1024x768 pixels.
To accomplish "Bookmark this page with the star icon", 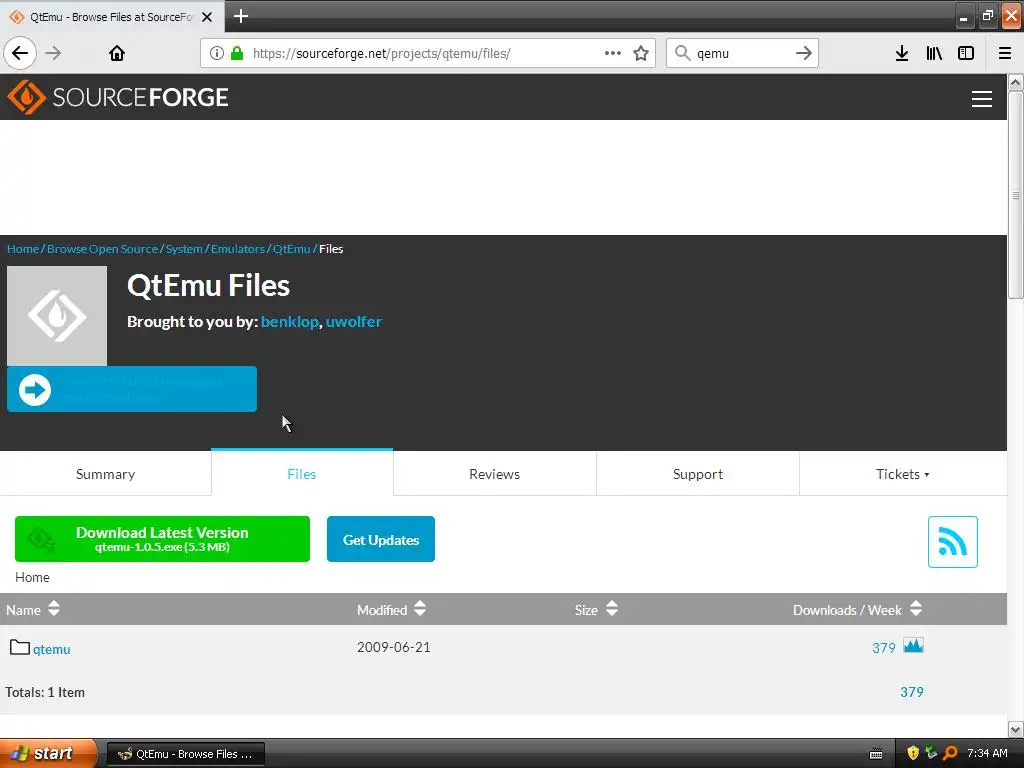I will [641, 53].
